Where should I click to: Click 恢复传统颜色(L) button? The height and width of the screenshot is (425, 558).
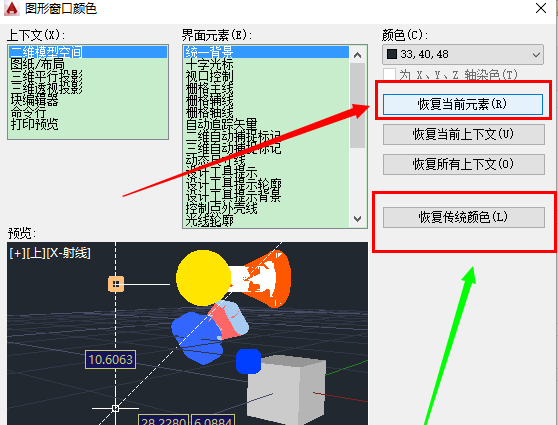click(x=463, y=217)
